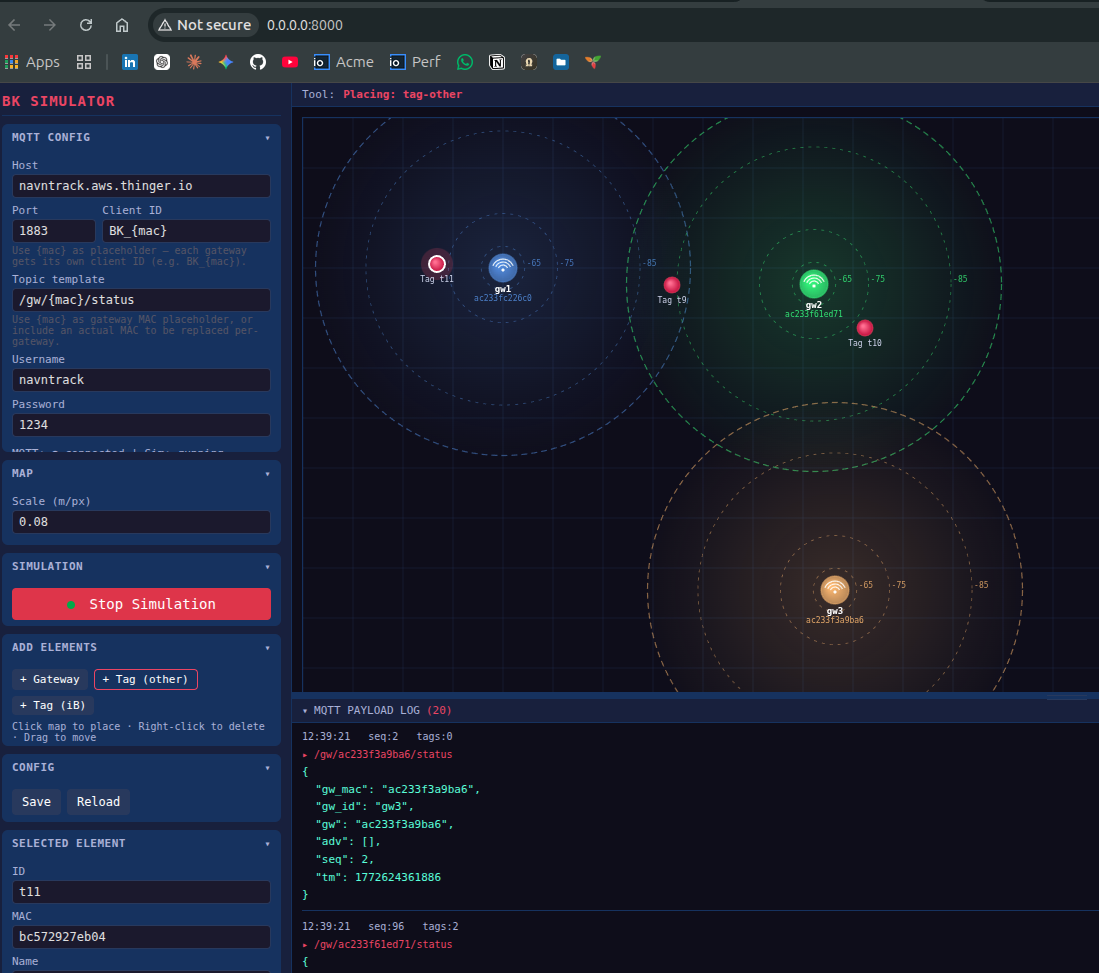The image size is (1099, 973).
Task: Collapse the MQTT Payload Log panel
Action: [306, 711]
